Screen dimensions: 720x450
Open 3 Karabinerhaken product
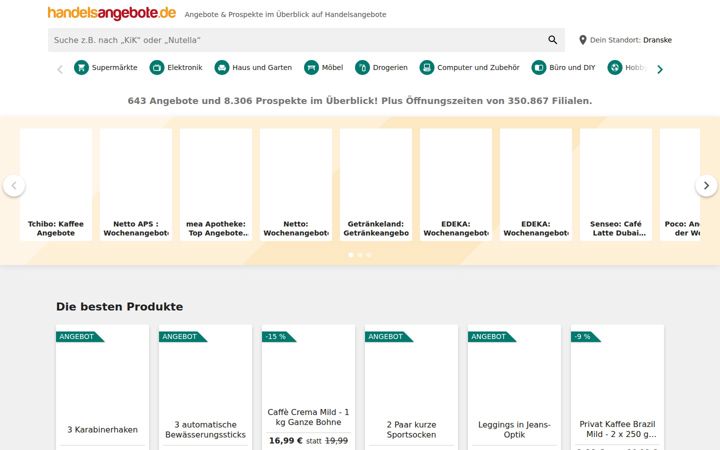click(x=102, y=388)
